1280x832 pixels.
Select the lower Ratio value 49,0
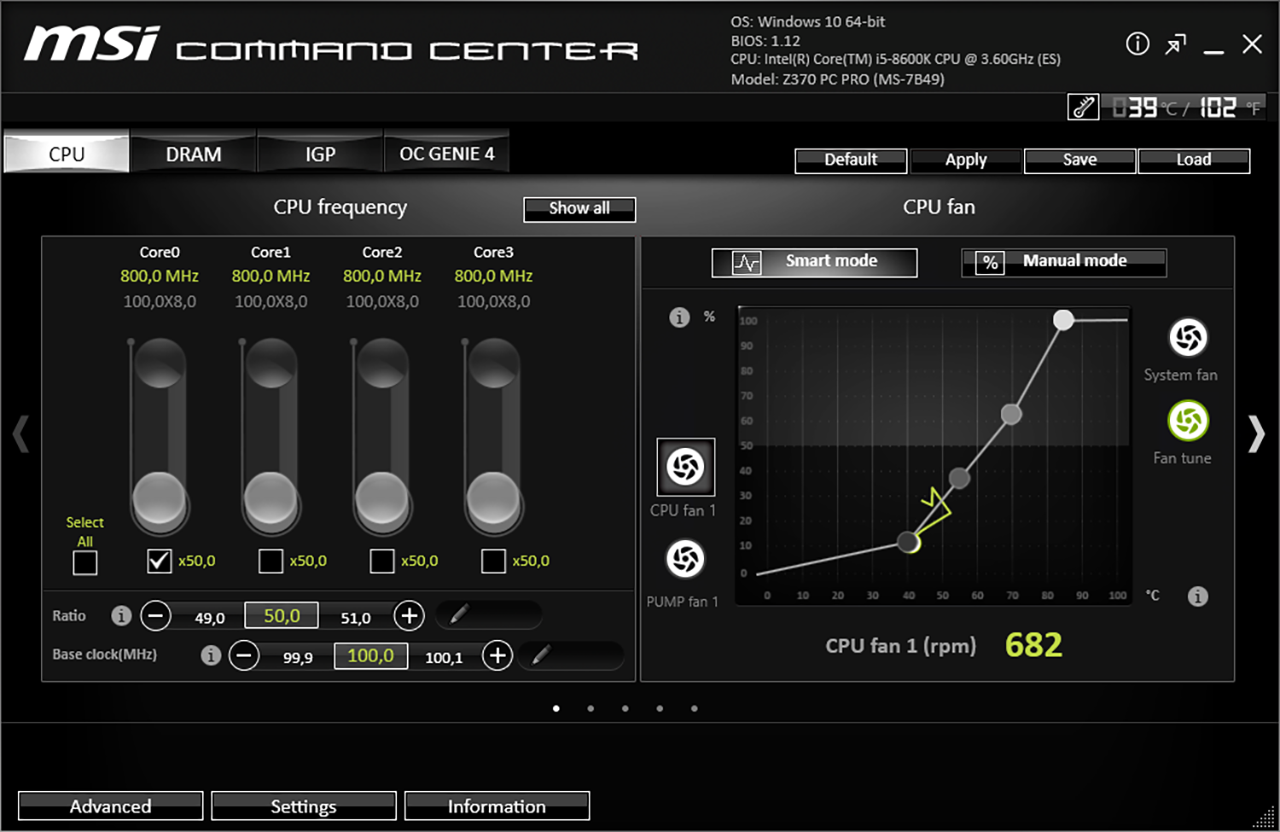point(209,618)
